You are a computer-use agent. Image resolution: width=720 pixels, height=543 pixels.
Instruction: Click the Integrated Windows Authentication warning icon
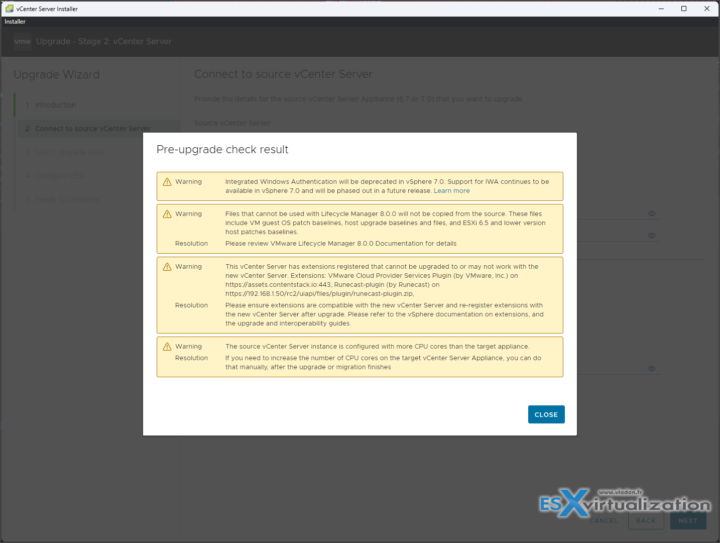pos(165,182)
